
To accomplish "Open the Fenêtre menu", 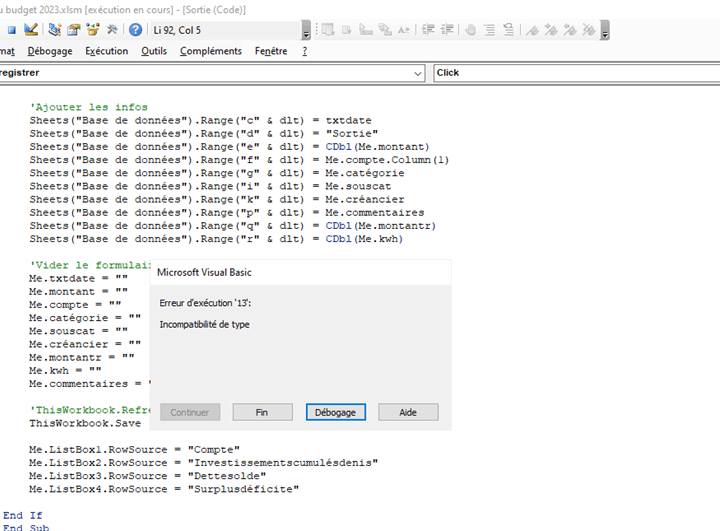I will [x=271, y=51].
